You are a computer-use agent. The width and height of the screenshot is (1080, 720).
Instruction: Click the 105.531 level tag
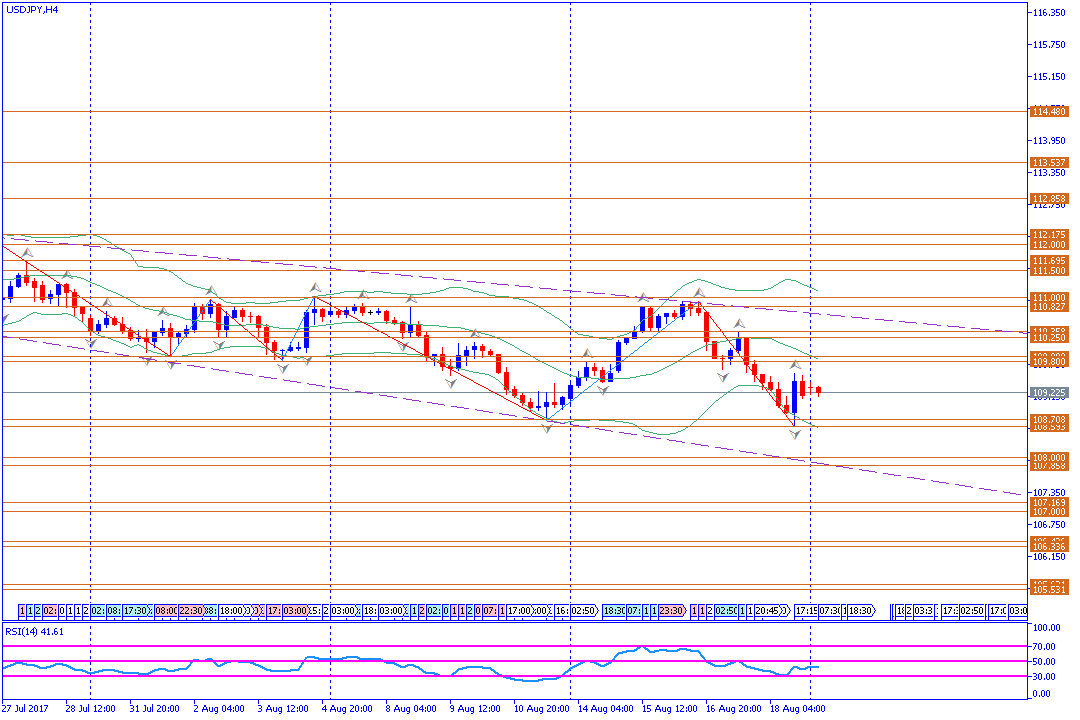click(x=1049, y=589)
